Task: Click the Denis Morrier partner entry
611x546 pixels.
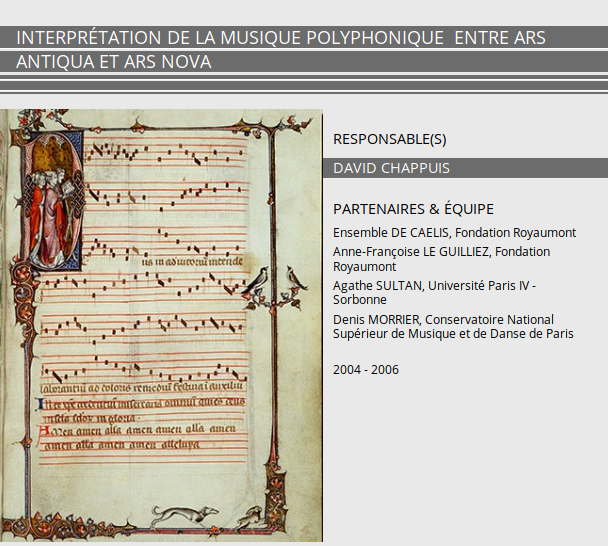Action: pyautogui.click(x=453, y=326)
